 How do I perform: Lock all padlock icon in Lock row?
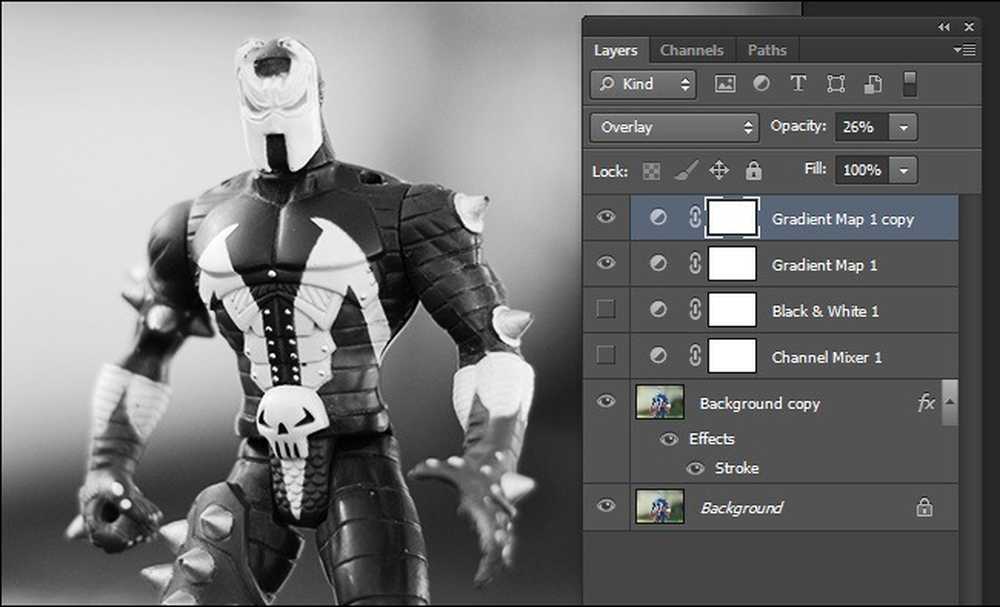point(753,170)
